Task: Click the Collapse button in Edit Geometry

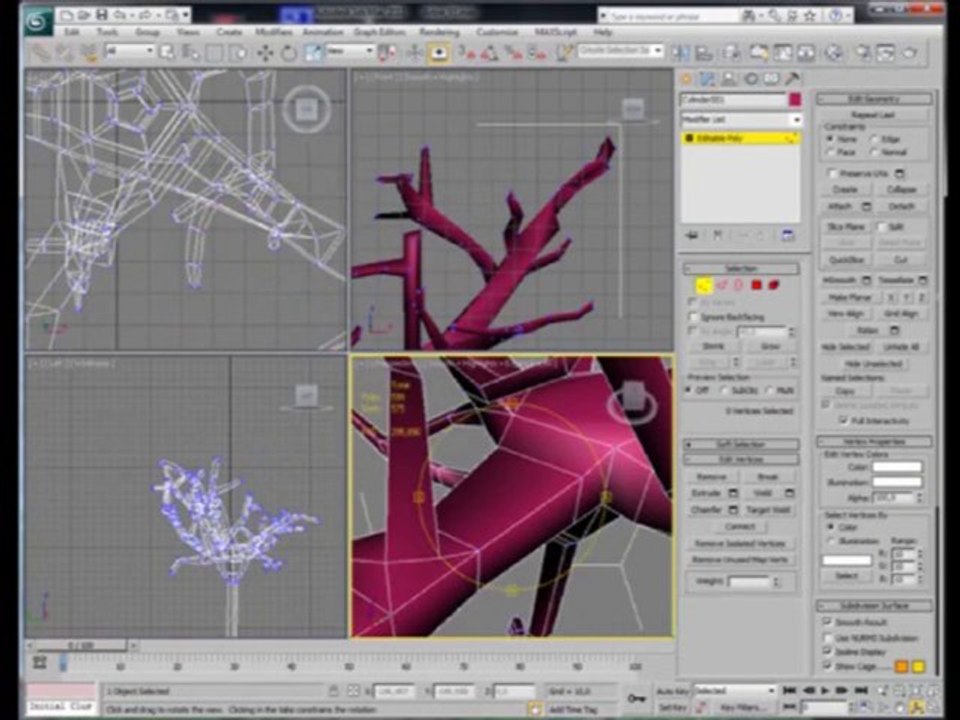Action: click(901, 190)
